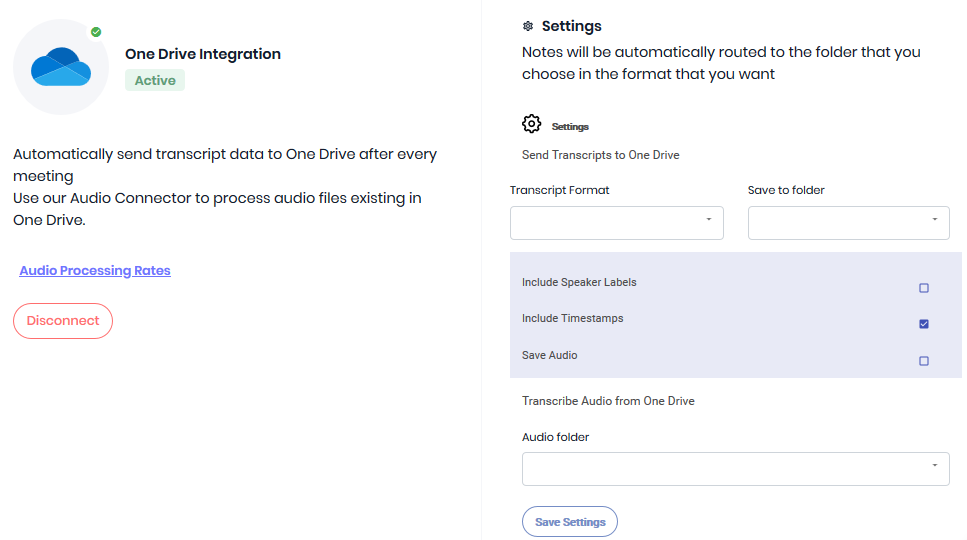
Task: Click the Save to folder caret arrow
Action: [x=935, y=219]
